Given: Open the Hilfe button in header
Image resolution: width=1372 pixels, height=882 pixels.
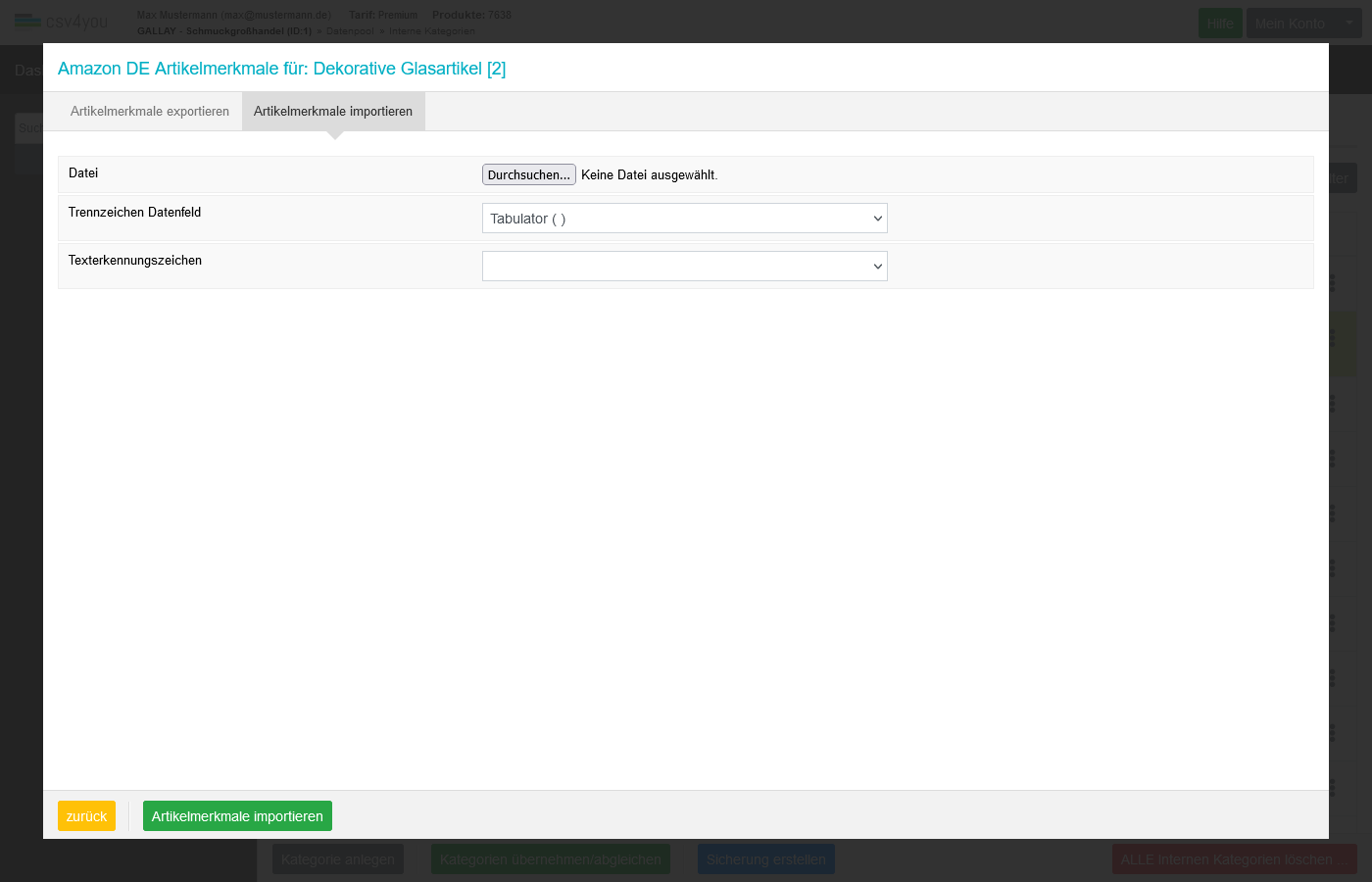Looking at the screenshot, I should click(1220, 23).
